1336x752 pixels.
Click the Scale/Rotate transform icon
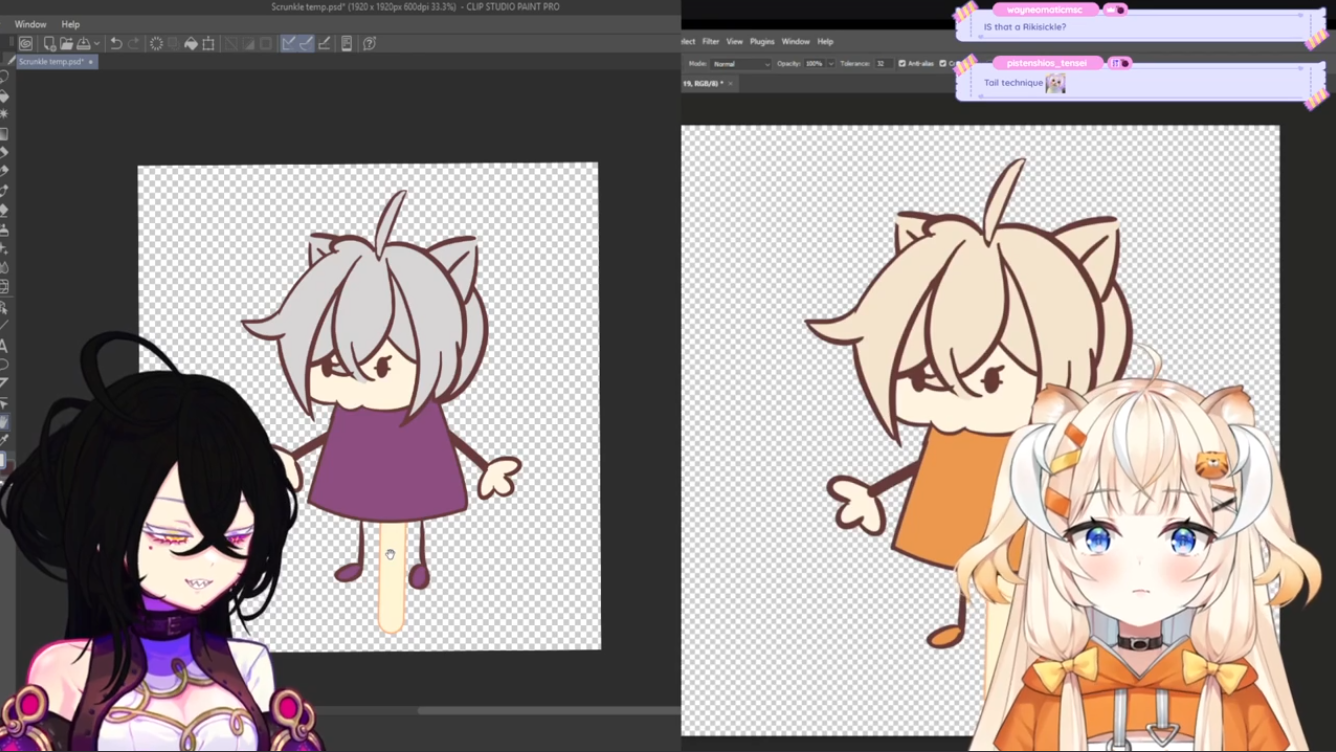coord(208,44)
